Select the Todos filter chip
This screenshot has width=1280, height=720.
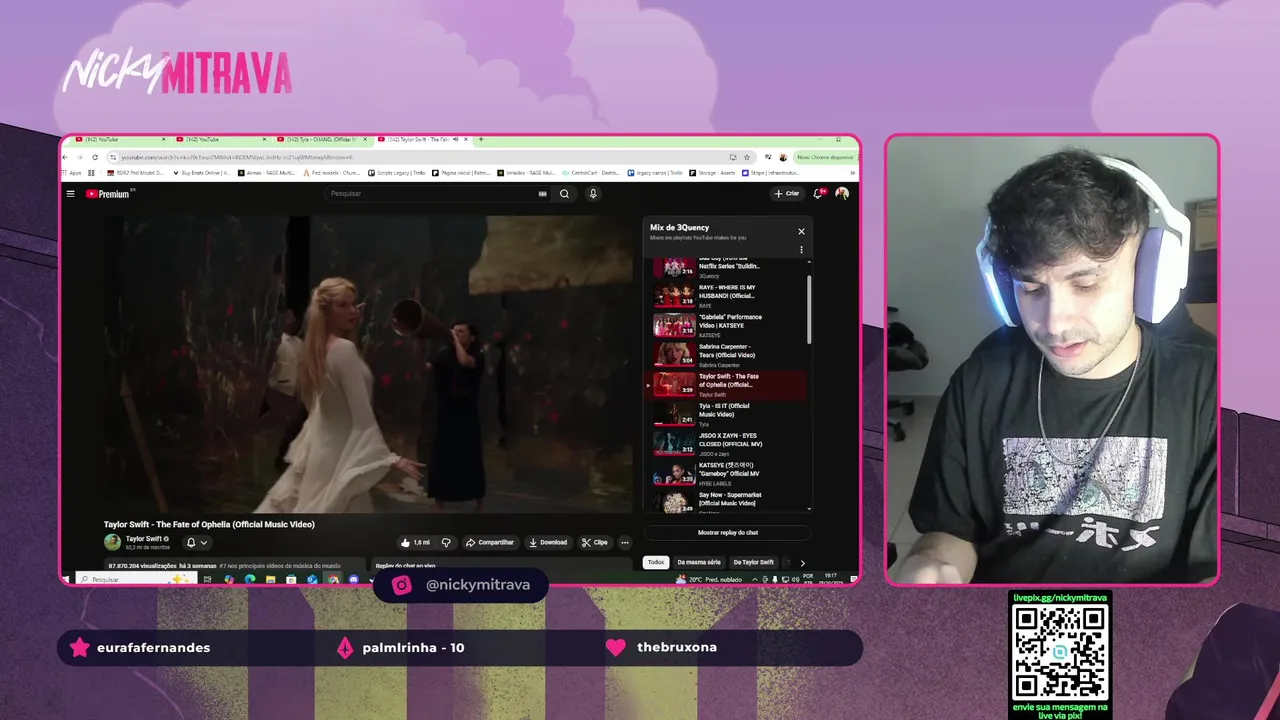pos(656,562)
